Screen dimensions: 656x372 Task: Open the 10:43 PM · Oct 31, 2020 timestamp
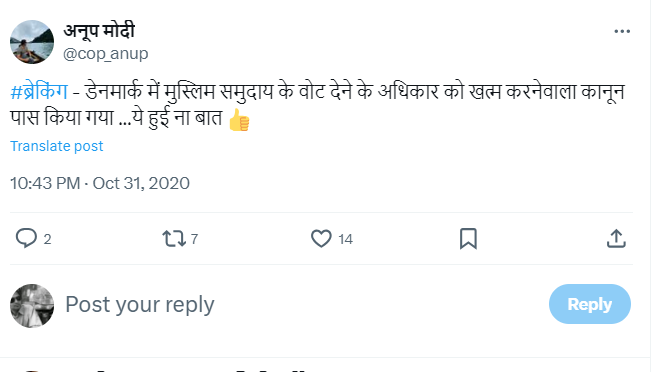[x=100, y=183]
